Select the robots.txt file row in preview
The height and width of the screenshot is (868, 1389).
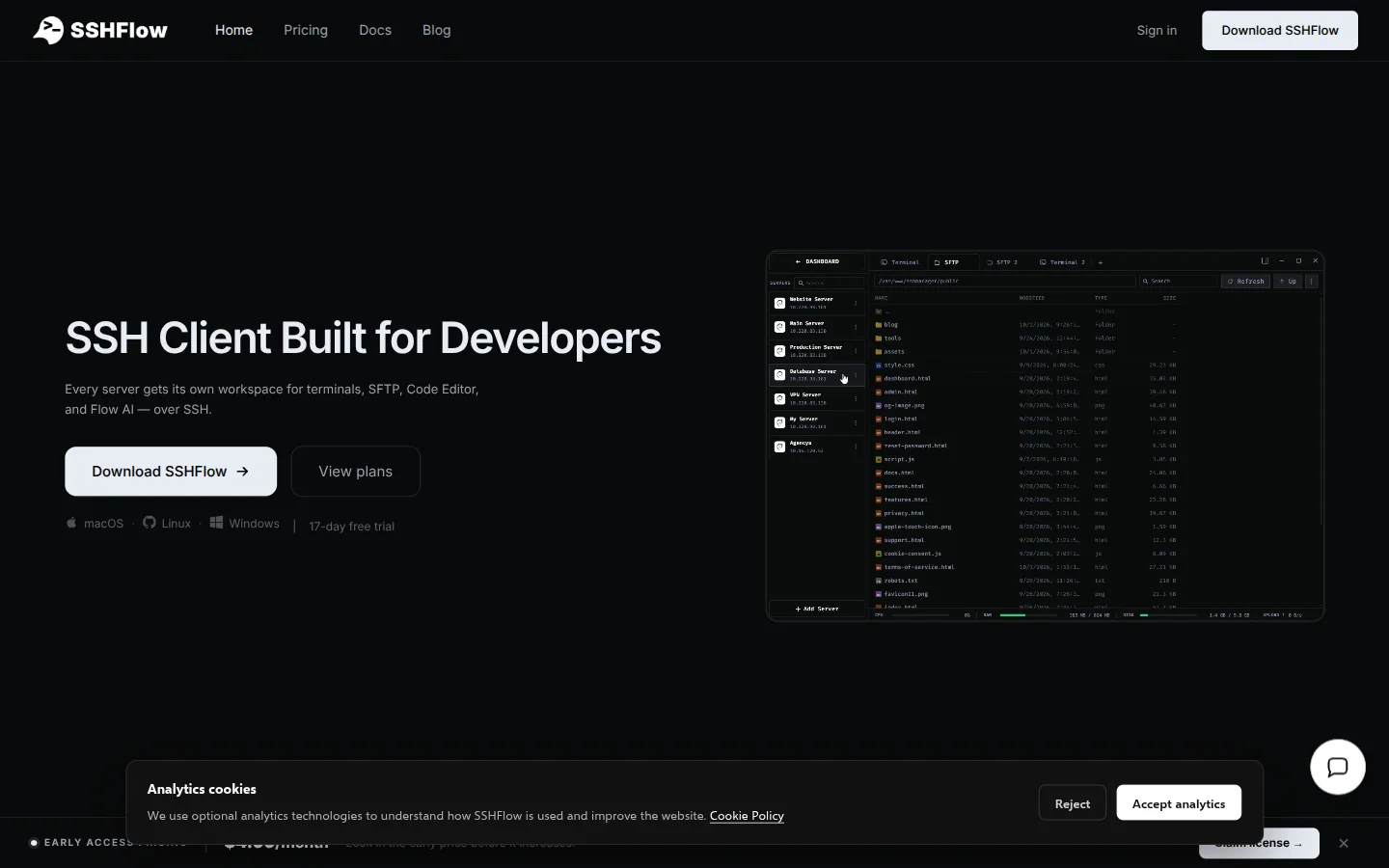click(1025, 581)
